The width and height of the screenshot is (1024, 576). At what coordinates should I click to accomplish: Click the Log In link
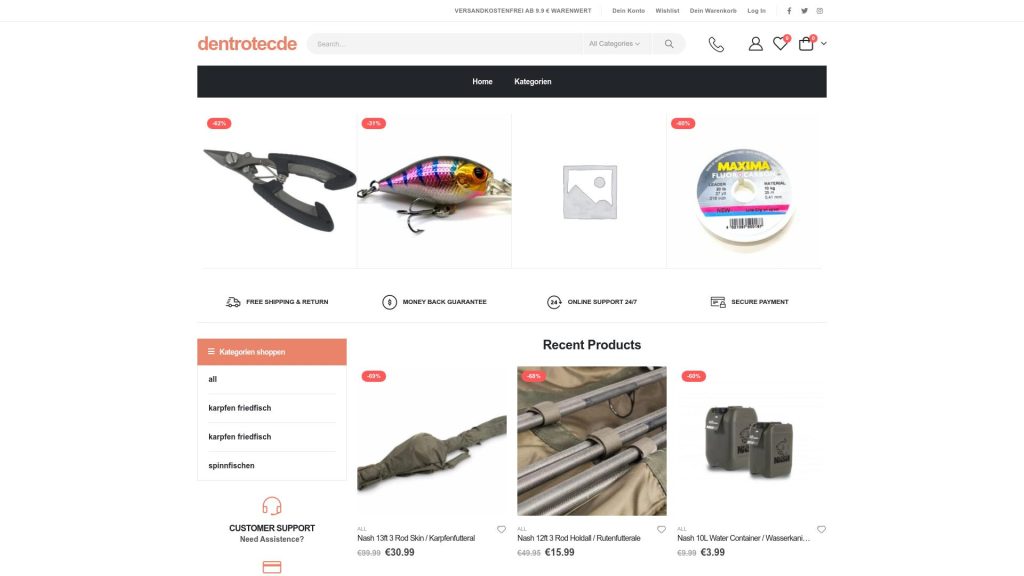pos(756,11)
